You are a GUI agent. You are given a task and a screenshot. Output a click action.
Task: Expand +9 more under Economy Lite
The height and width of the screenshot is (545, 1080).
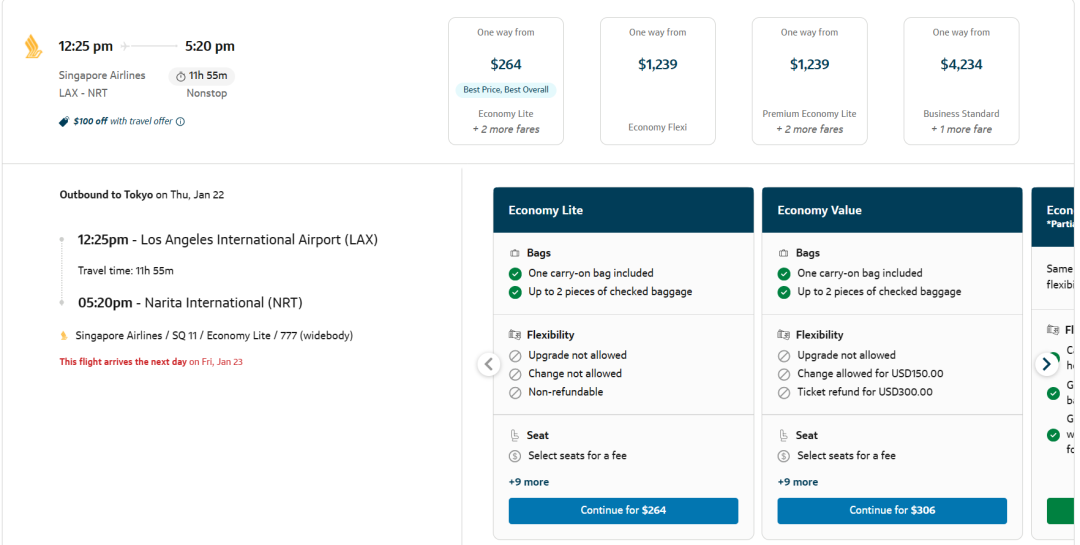pos(529,482)
